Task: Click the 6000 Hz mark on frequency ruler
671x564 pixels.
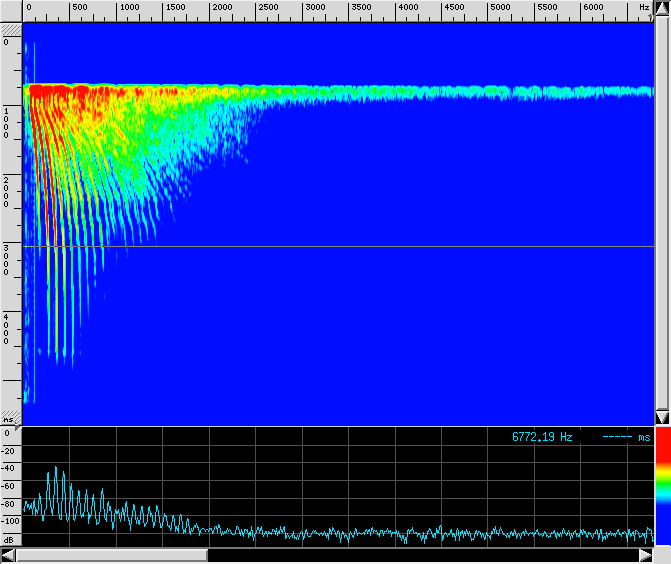Action: point(596,7)
